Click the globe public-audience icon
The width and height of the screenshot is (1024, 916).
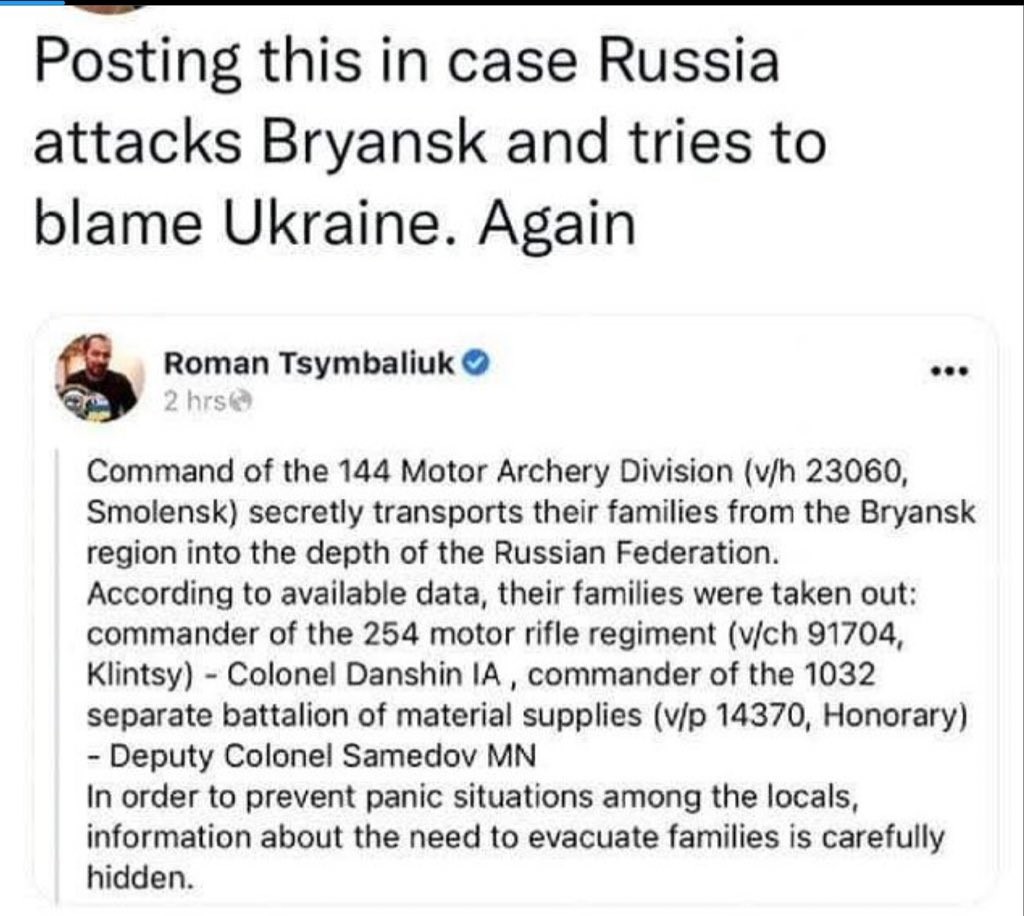coord(235,402)
